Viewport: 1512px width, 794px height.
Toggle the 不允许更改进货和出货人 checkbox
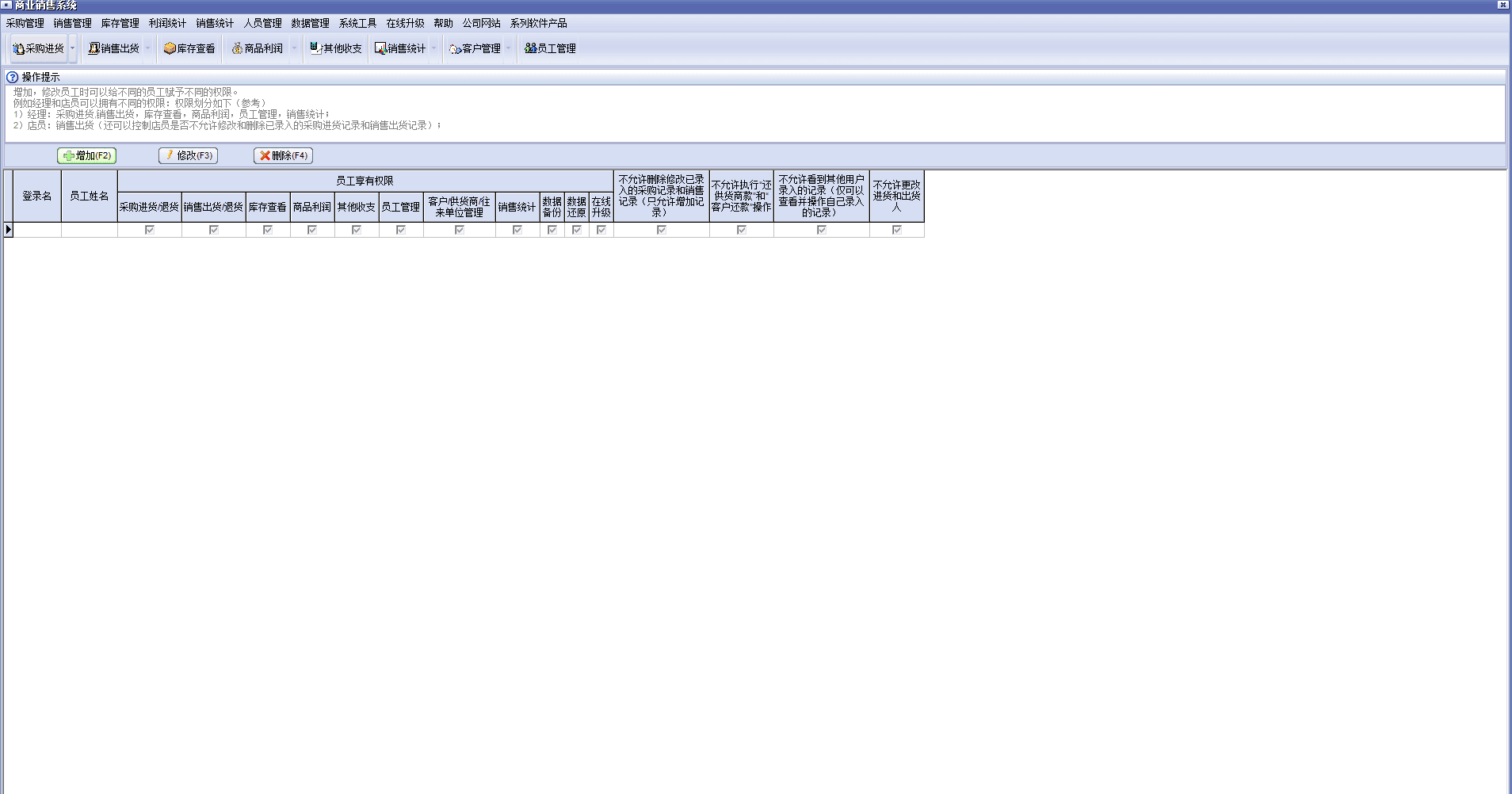tap(897, 230)
